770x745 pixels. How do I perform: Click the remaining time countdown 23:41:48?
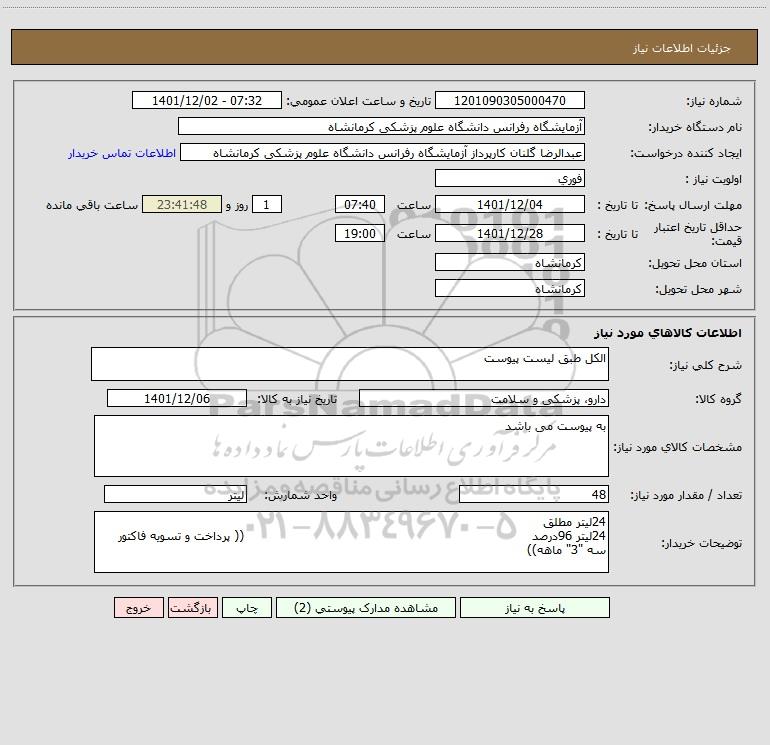coord(182,204)
